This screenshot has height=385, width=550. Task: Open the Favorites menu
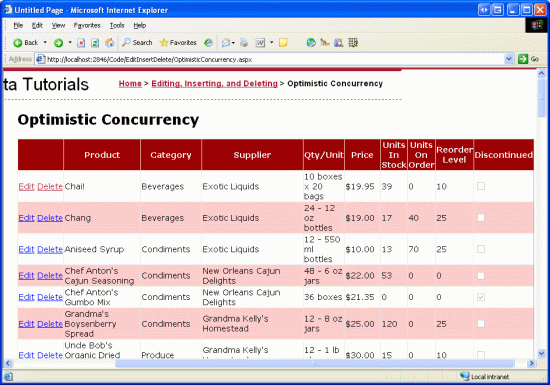[x=87, y=26]
